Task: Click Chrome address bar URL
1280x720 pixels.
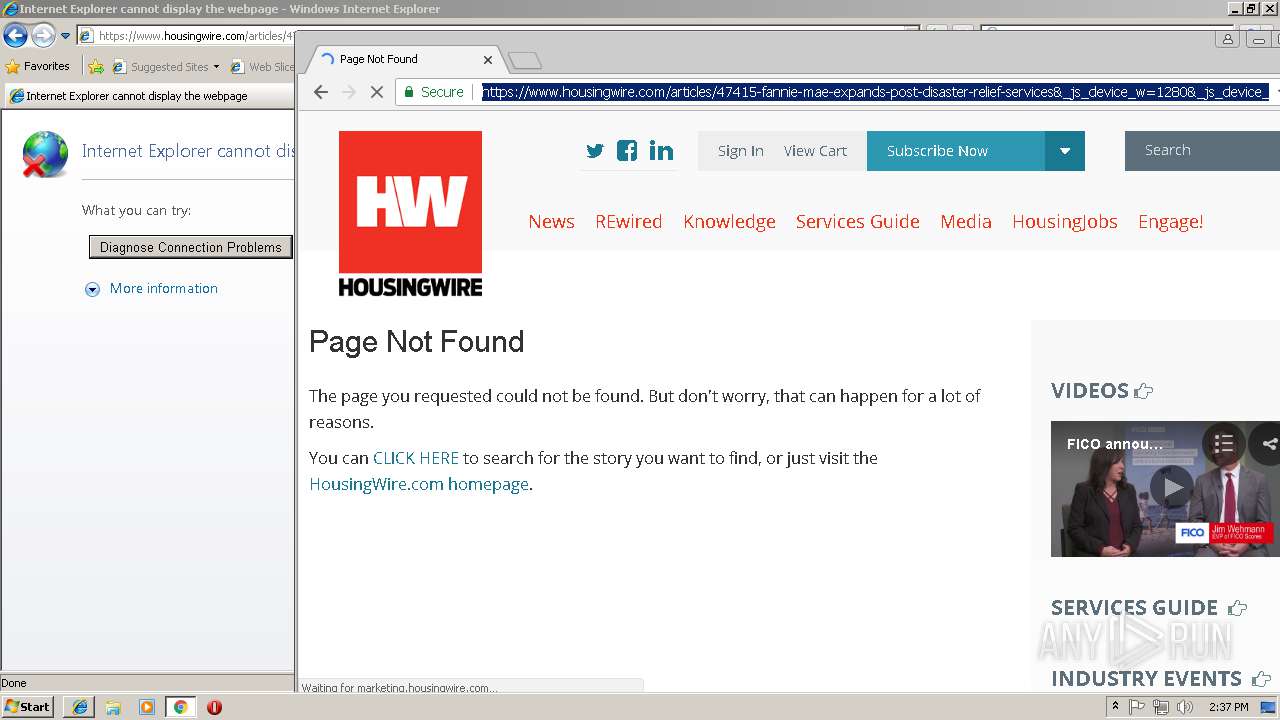Action: coord(875,92)
